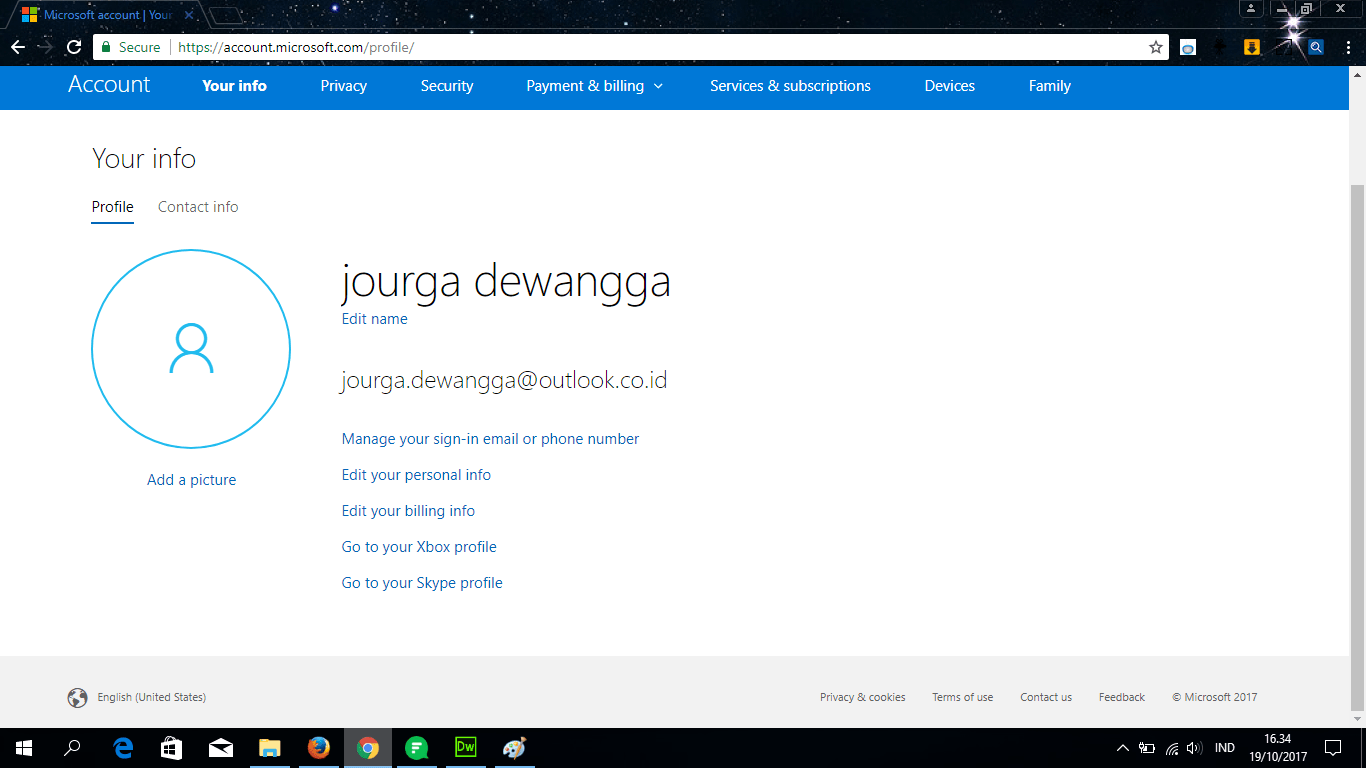
Task: Click the browser back arrow
Action: pos(18,47)
